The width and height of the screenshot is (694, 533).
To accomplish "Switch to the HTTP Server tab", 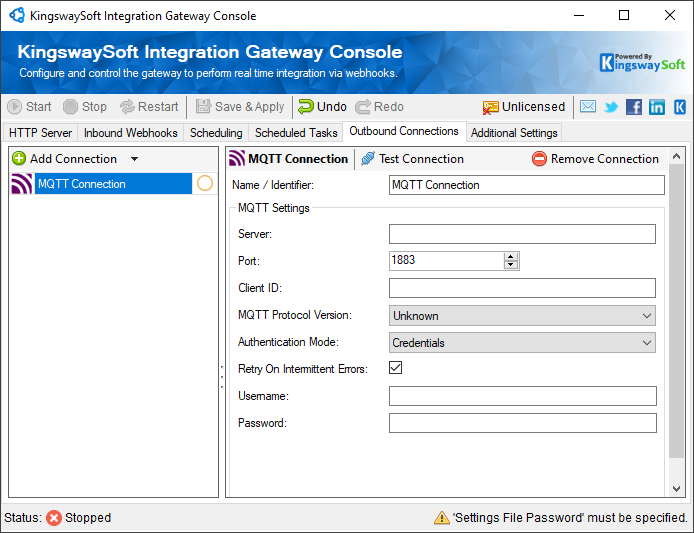I will (40, 133).
